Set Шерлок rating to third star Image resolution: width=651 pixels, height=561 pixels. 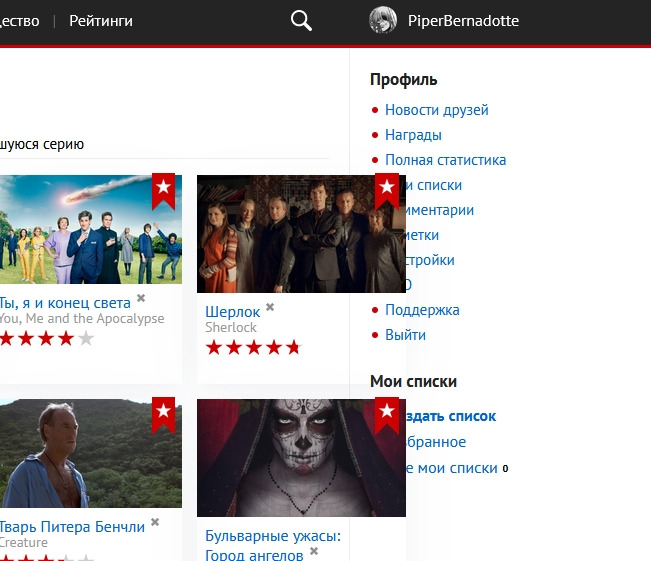pyautogui.click(x=254, y=348)
